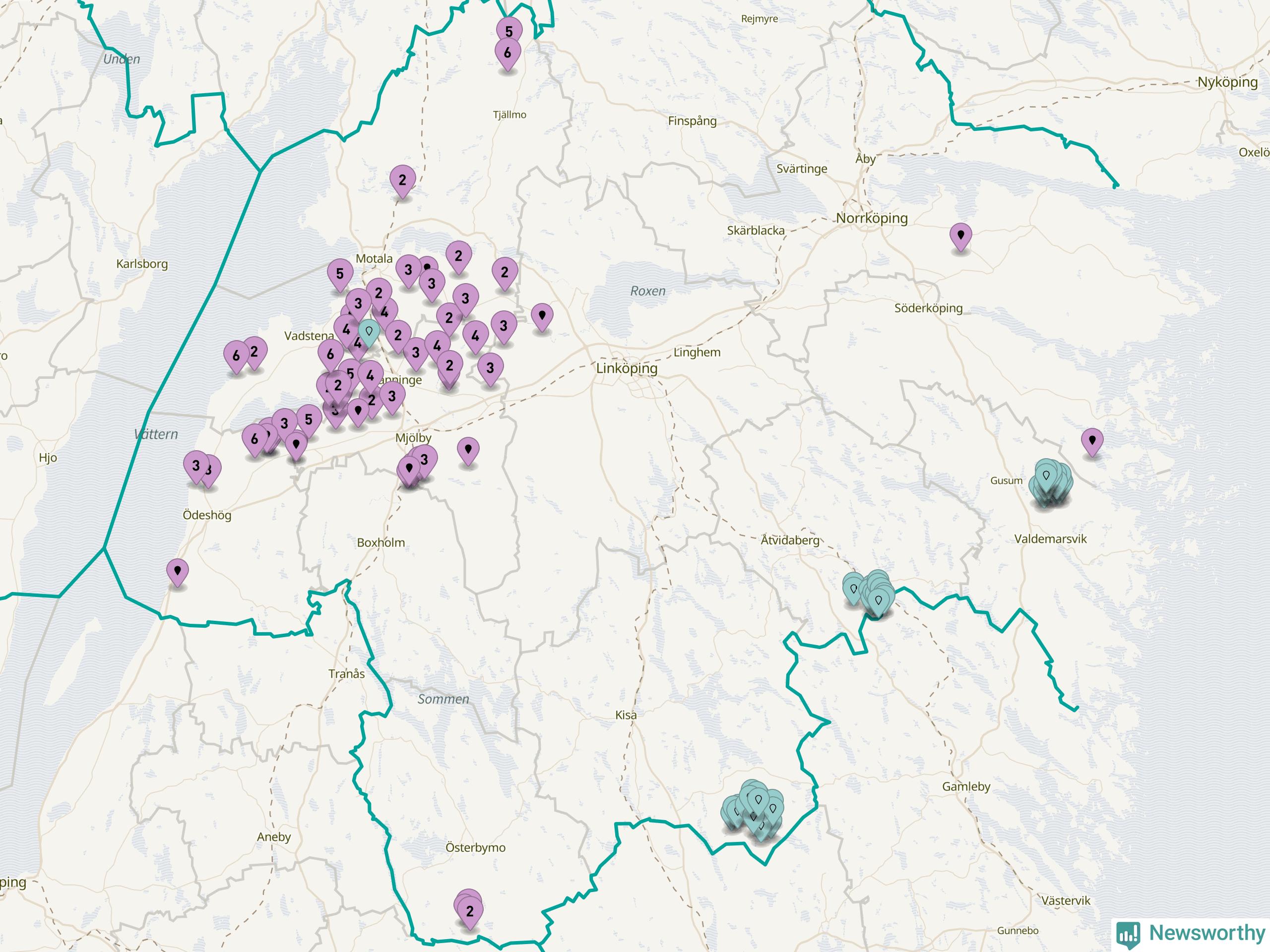Select the purple marker 3 right of Motala label
The height and width of the screenshot is (952, 1270).
(x=408, y=271)
